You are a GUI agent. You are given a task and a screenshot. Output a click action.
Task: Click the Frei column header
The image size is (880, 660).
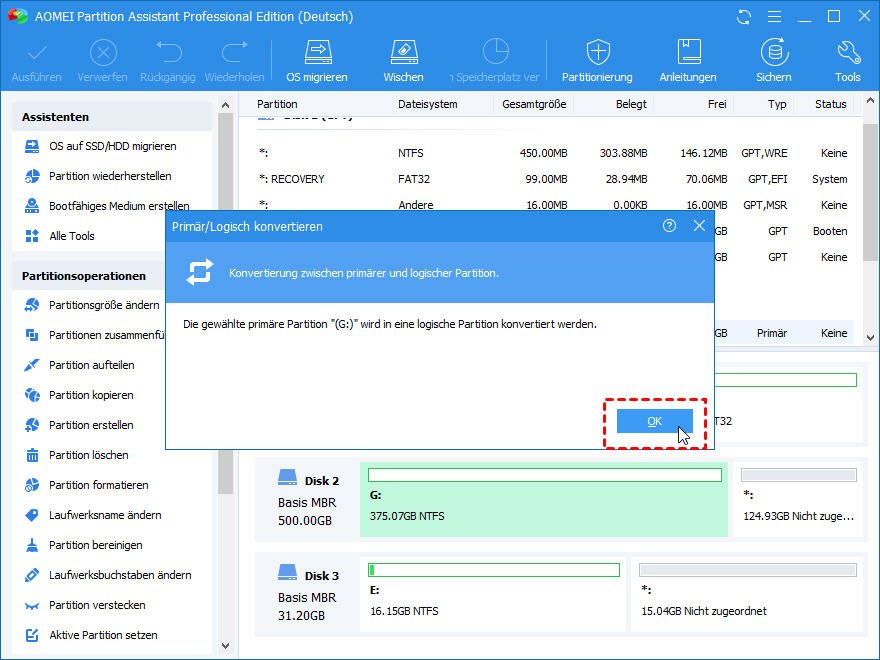point(717,104)
